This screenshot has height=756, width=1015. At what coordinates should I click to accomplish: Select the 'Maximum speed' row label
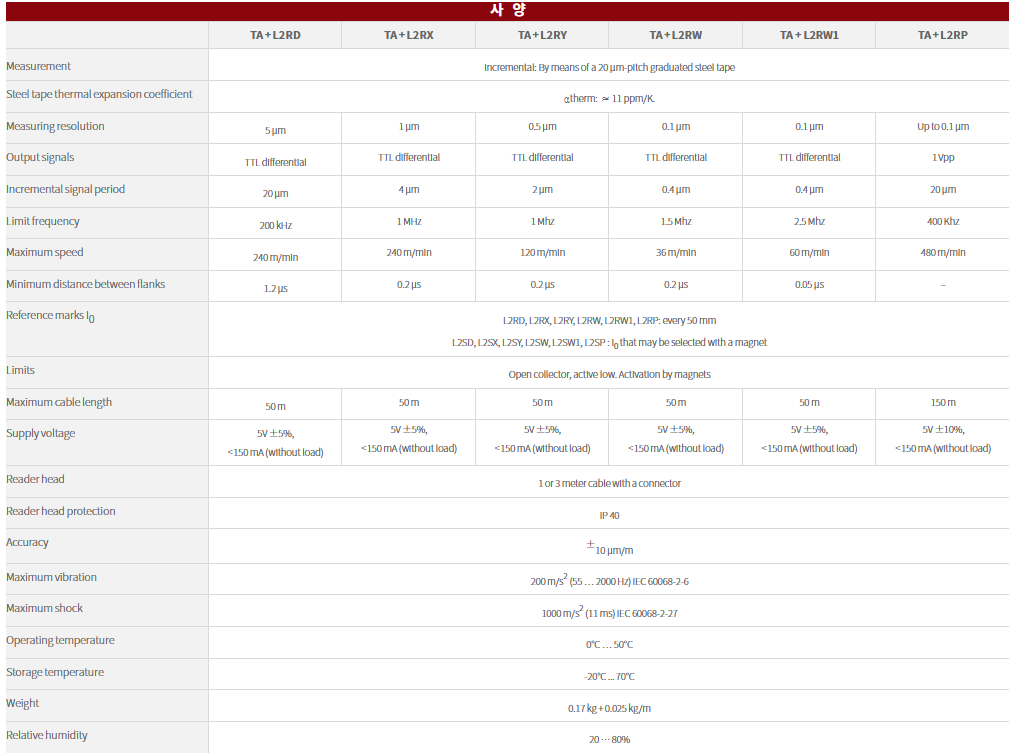[45, 252]
